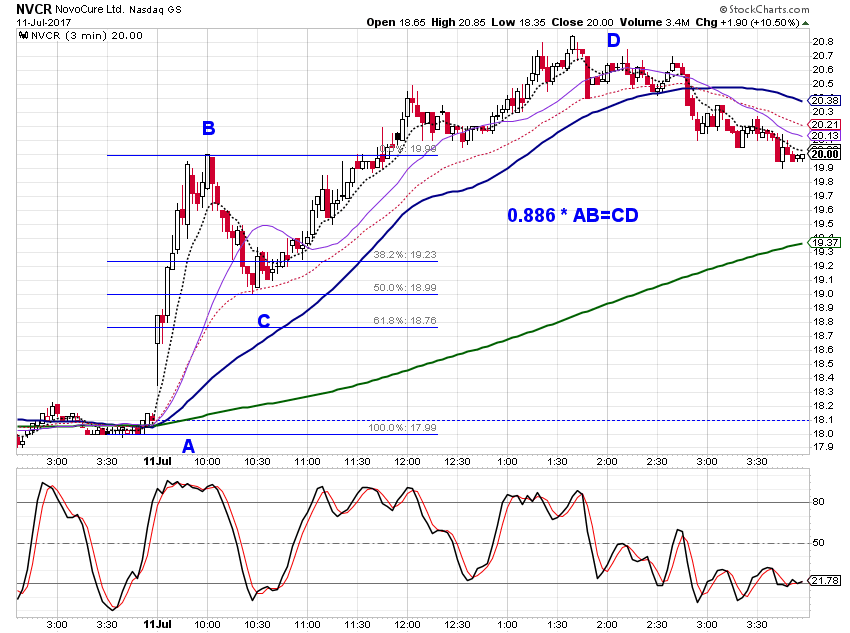Click the blue pattern point label 'B'
Viewport: 850px width, 633px height.
tap(208, 128)
